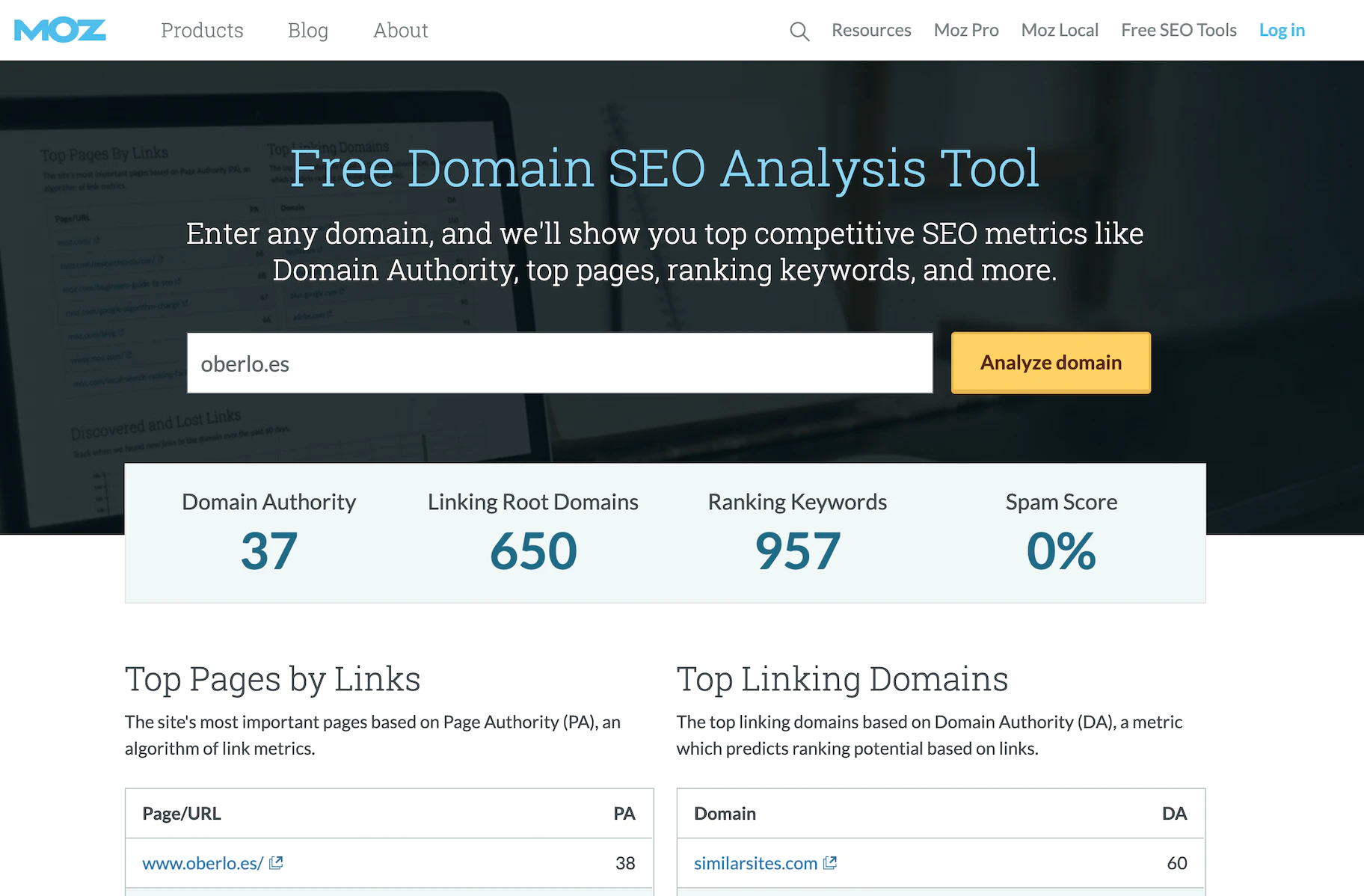The height and width of the screenshot is (896, 1364).
Task: Click the Ranking Keywords label
Action: 798,502
